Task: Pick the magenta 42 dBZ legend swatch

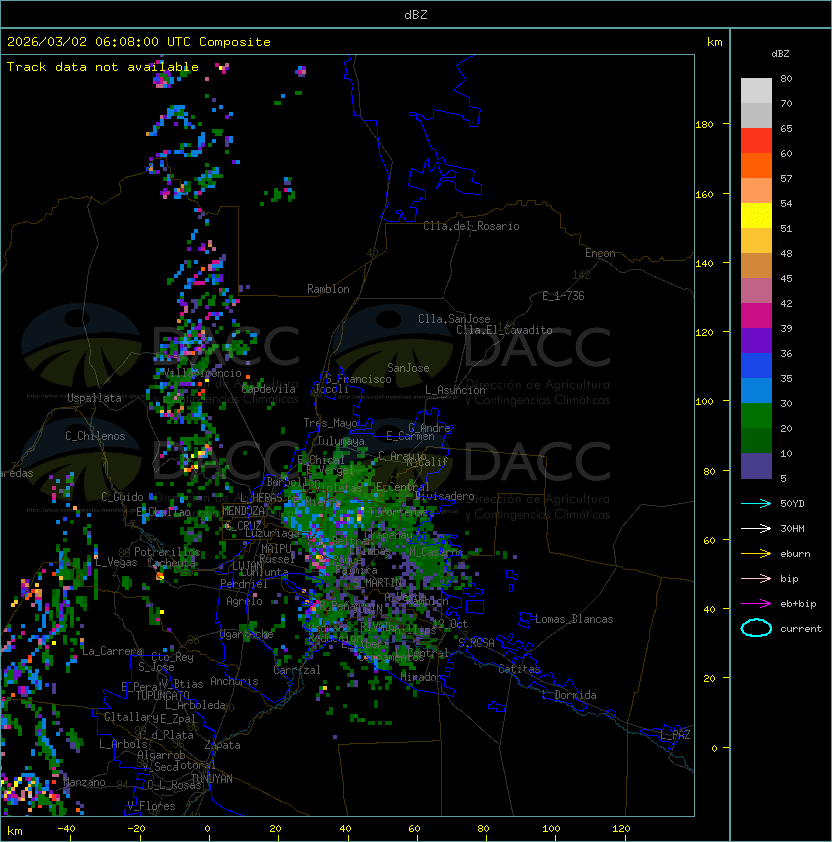Action: click(x=756, y=316)
